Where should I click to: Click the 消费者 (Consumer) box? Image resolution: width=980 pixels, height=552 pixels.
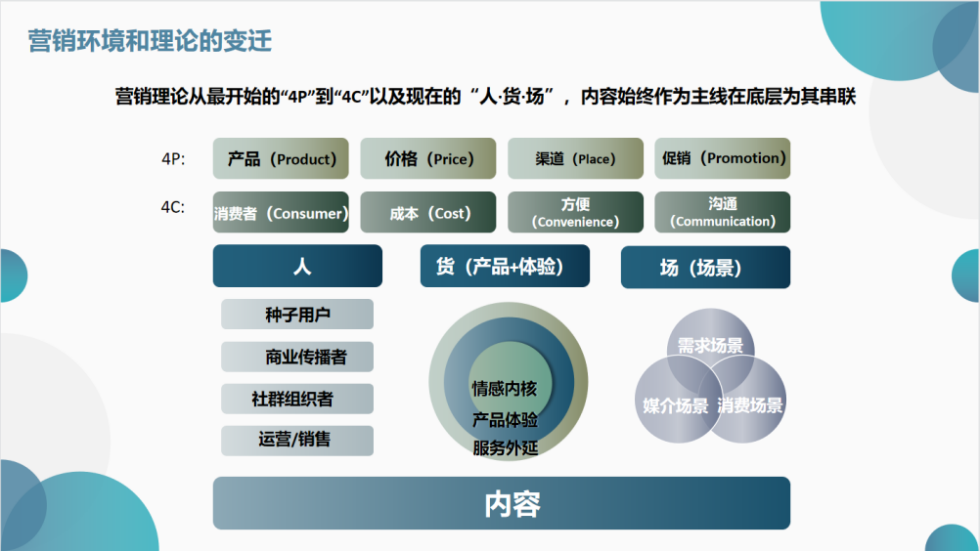click(x=281, y=213)
